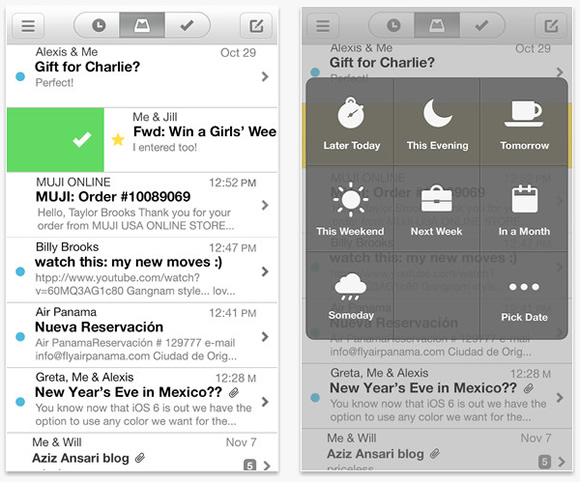Open Aziz Ansari blog thread count badge
The image size is (580, 482).
pyautogui.click(x=250, y=465)
